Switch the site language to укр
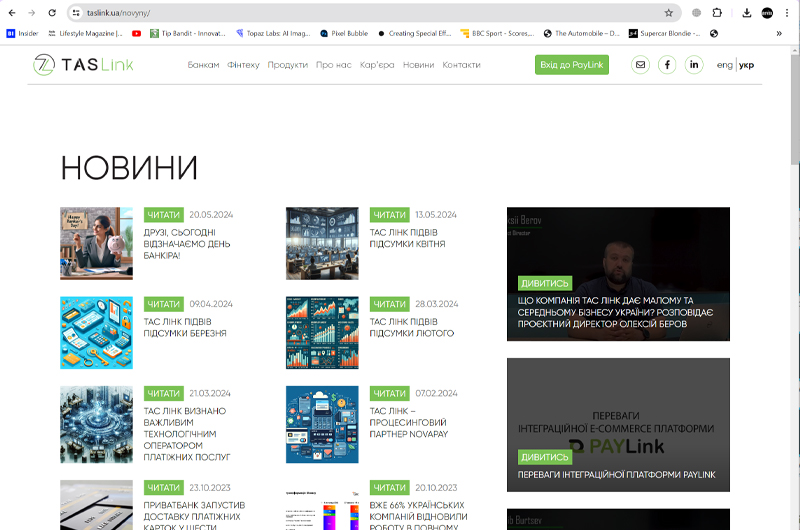This screenshot has width=800, height=530. click(x=746, y=65)
